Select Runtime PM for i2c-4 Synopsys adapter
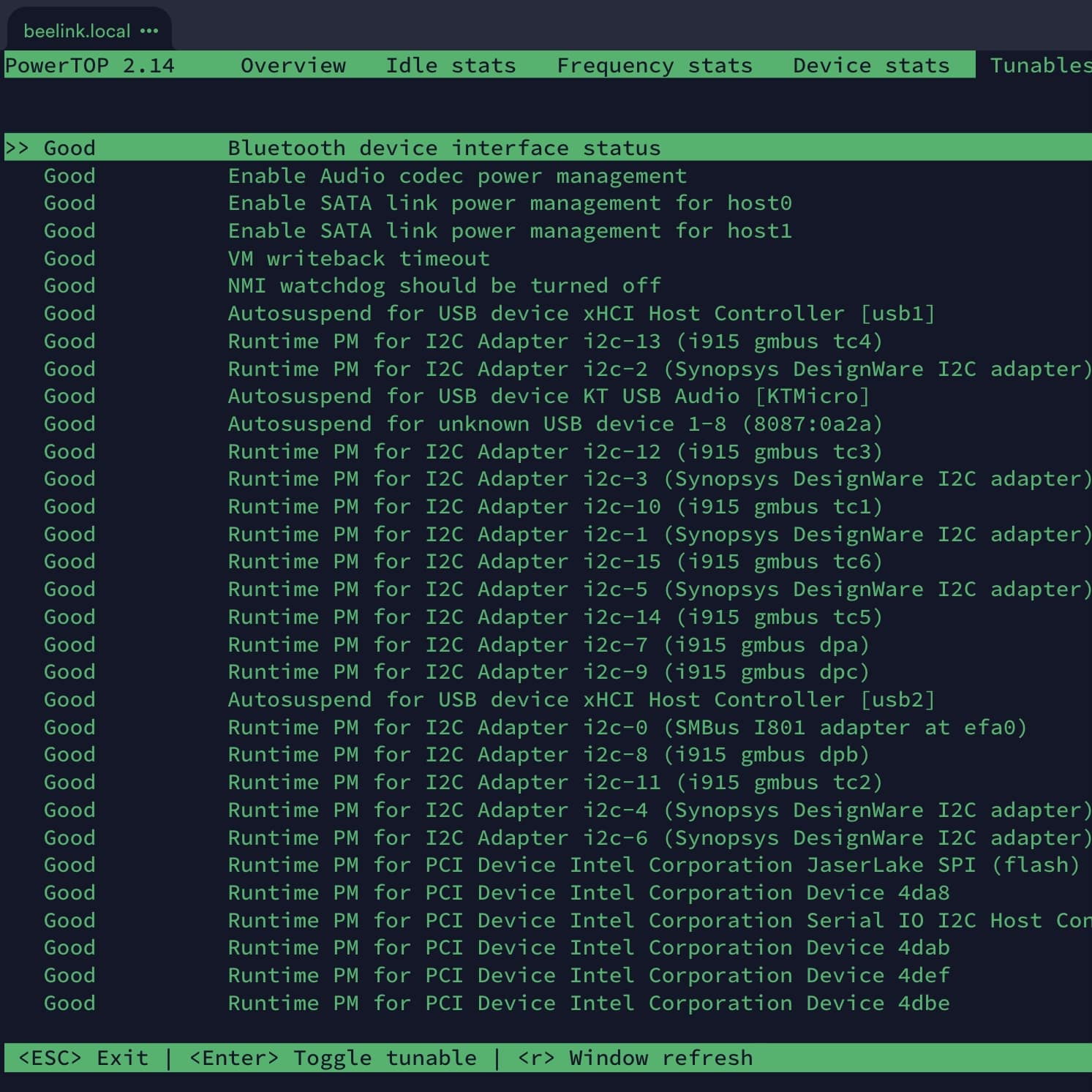Viewport: 1092px width, 1092px height. [660, 810]
